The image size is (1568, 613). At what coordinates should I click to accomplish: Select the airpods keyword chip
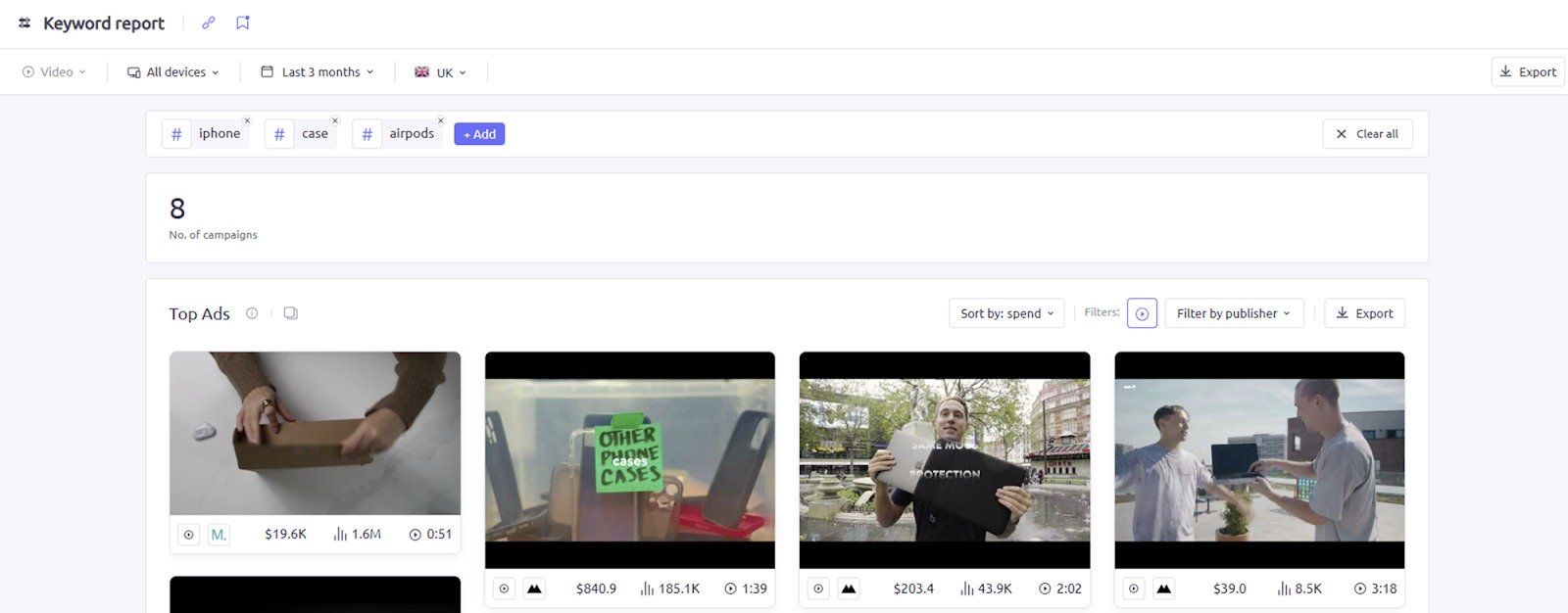click(x=398, y=134)
